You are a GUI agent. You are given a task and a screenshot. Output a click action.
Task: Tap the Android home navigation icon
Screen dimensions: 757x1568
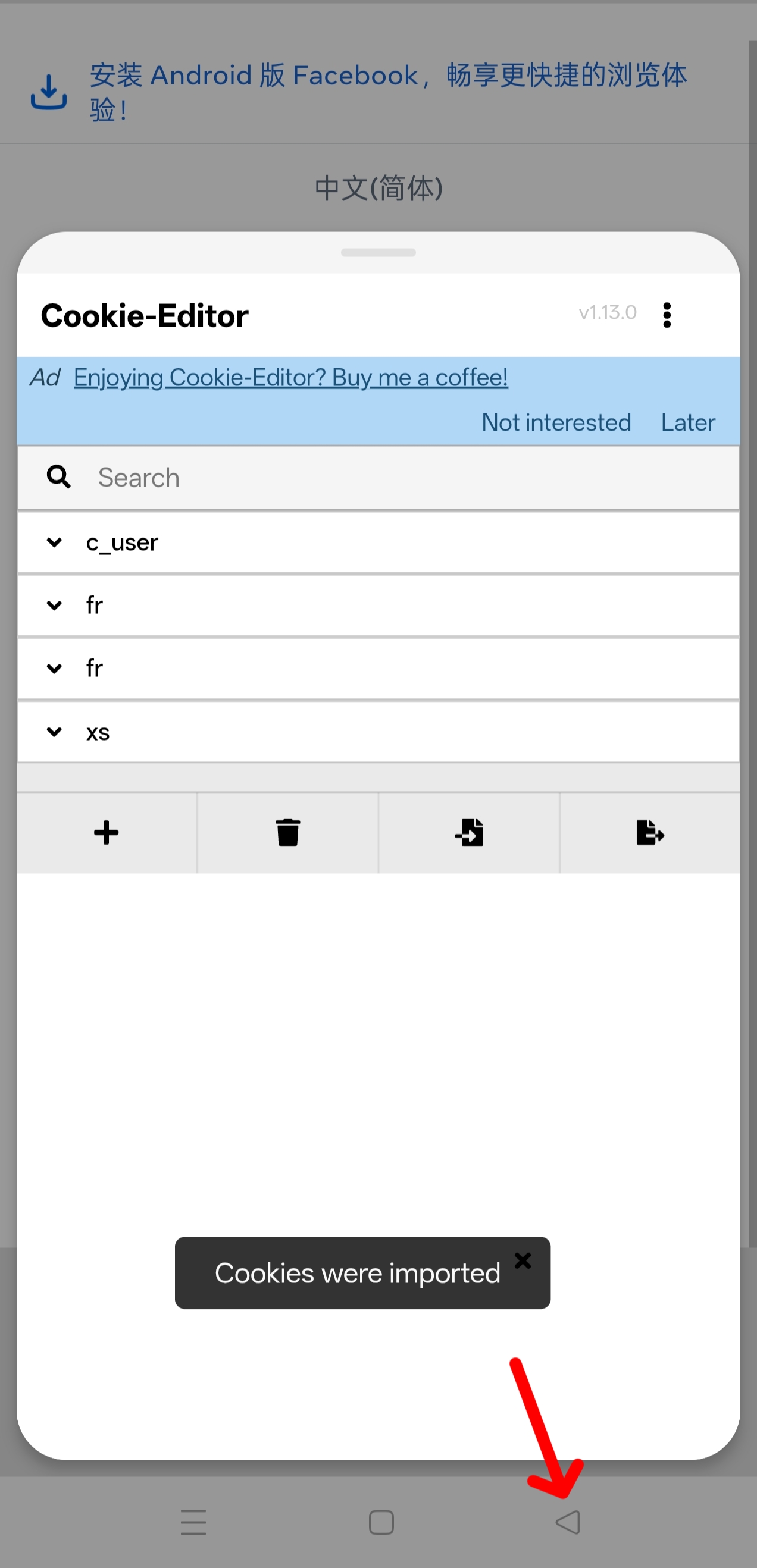point(381,1522)
